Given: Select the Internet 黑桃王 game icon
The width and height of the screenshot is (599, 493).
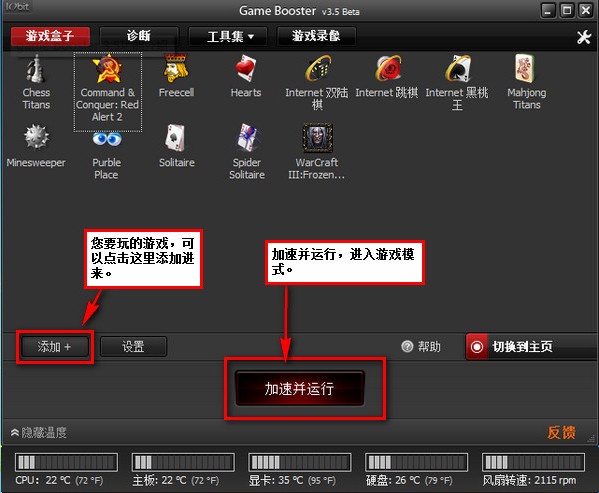Looking at the screenshot, I should [458, 69].
